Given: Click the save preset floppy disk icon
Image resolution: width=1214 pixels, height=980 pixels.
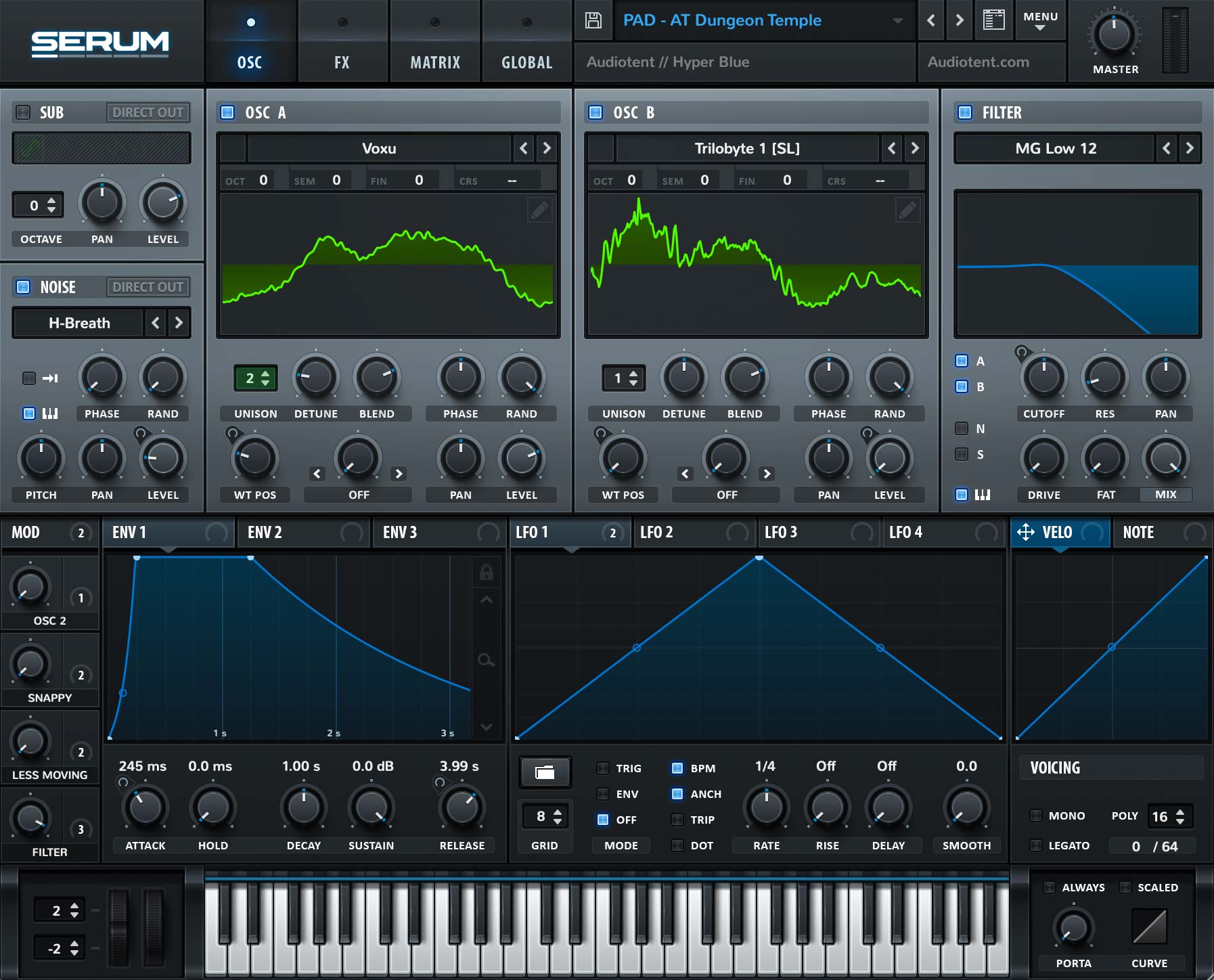Looking at the screenshot, I should click(x=593, y=20).
